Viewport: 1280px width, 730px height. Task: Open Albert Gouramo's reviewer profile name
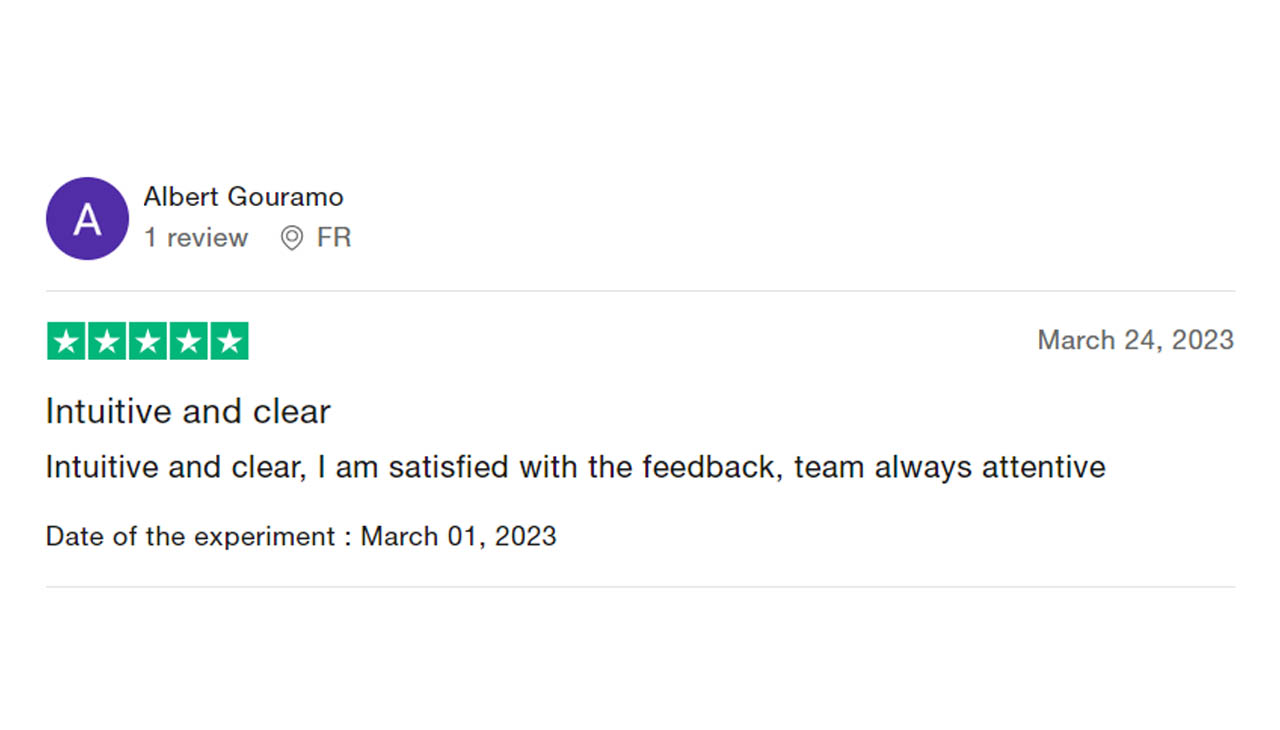point(243,197)
